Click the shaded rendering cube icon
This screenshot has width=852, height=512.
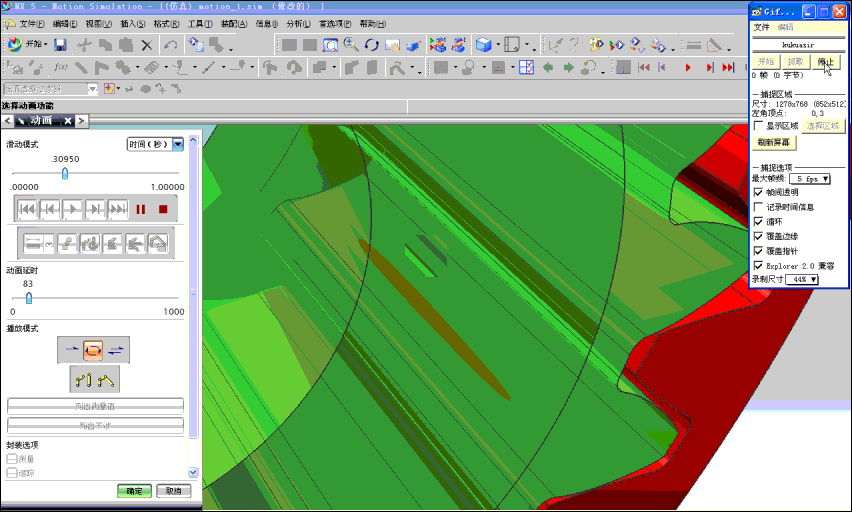[x=483, y=45]
